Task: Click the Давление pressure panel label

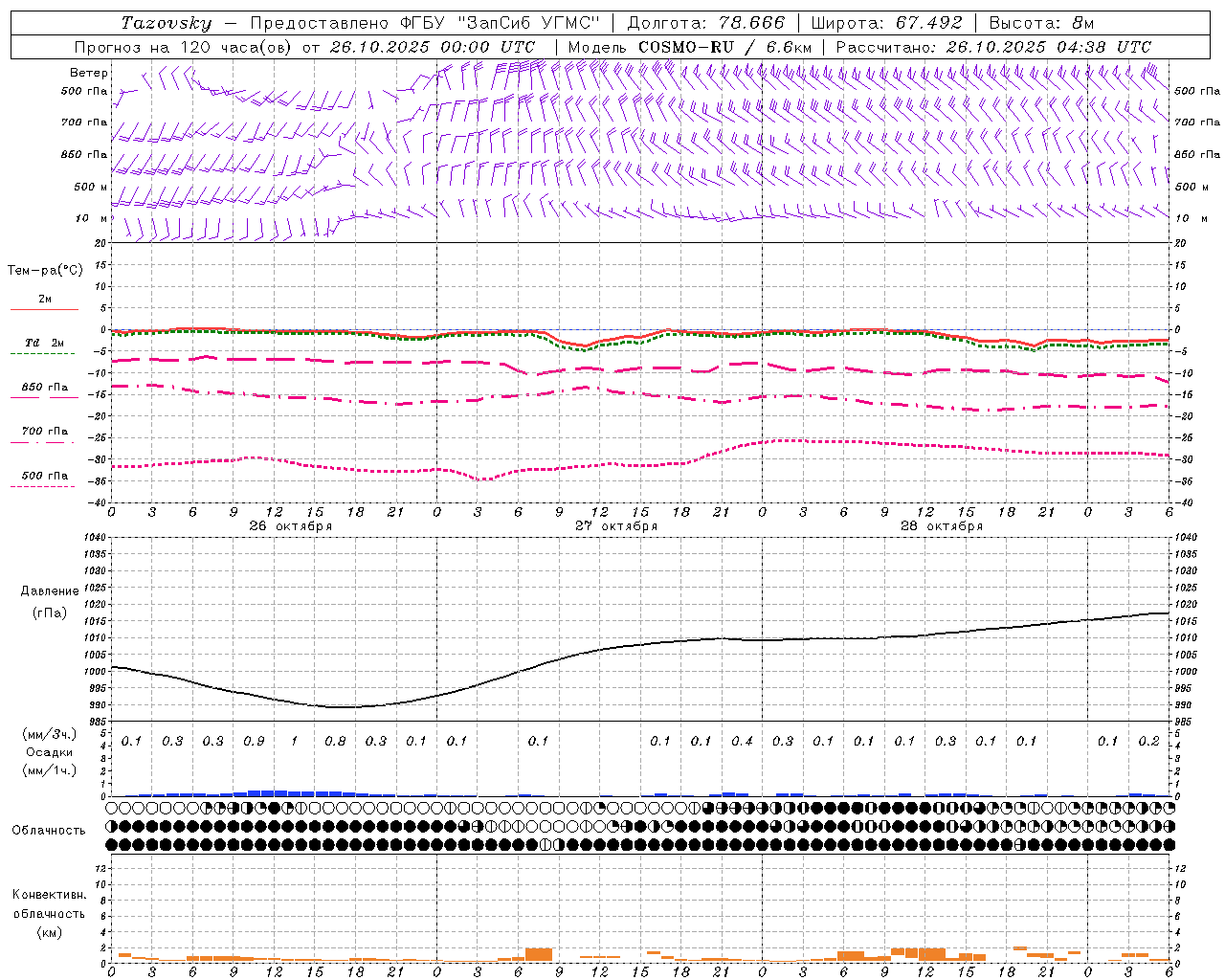Action: click(x=50, y=591)
